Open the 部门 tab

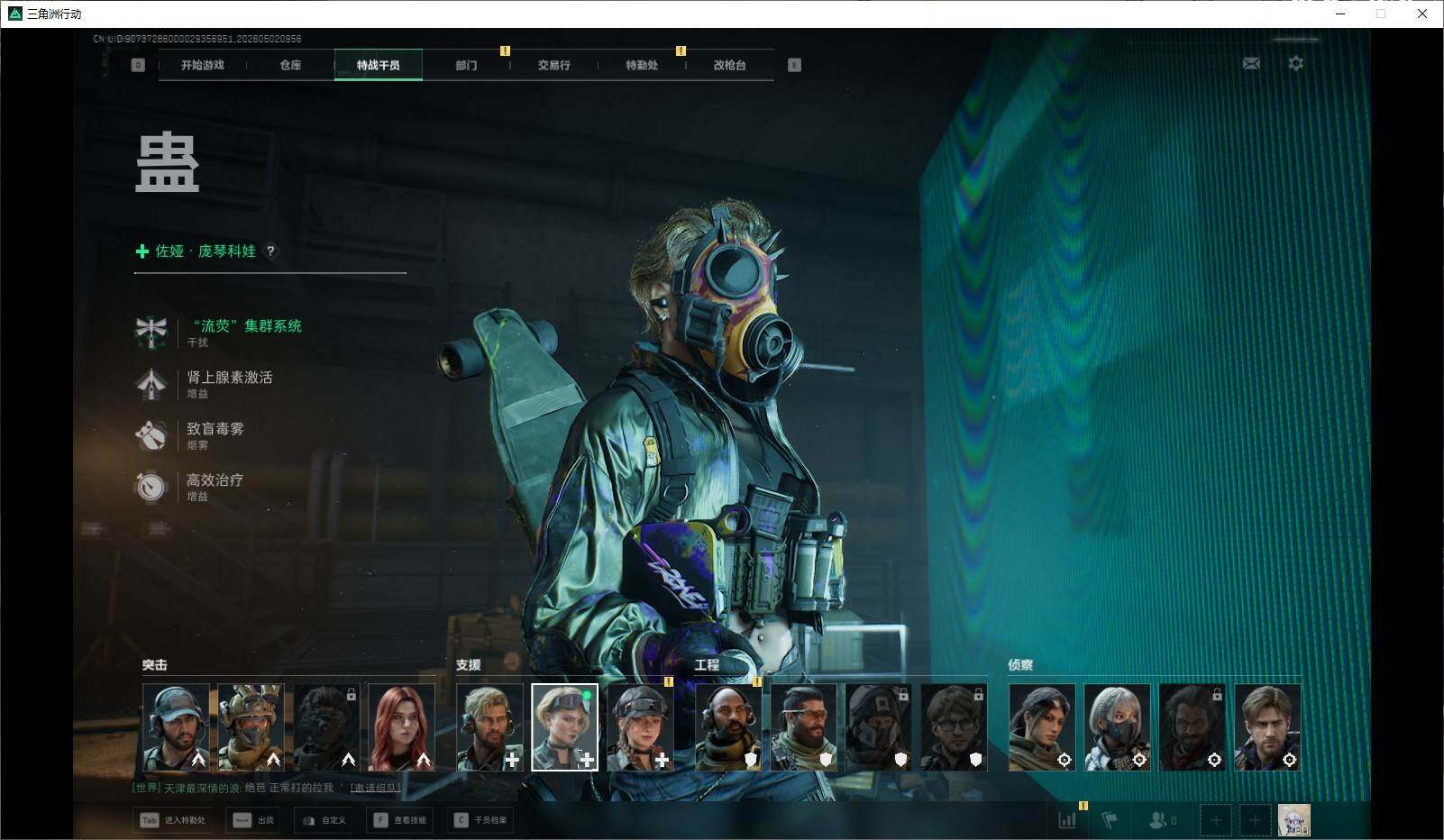point(466,65)
